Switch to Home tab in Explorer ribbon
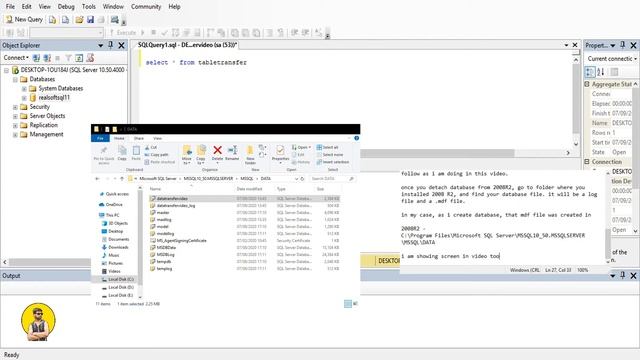Screen dimensions: 640x360 (119, 138)
